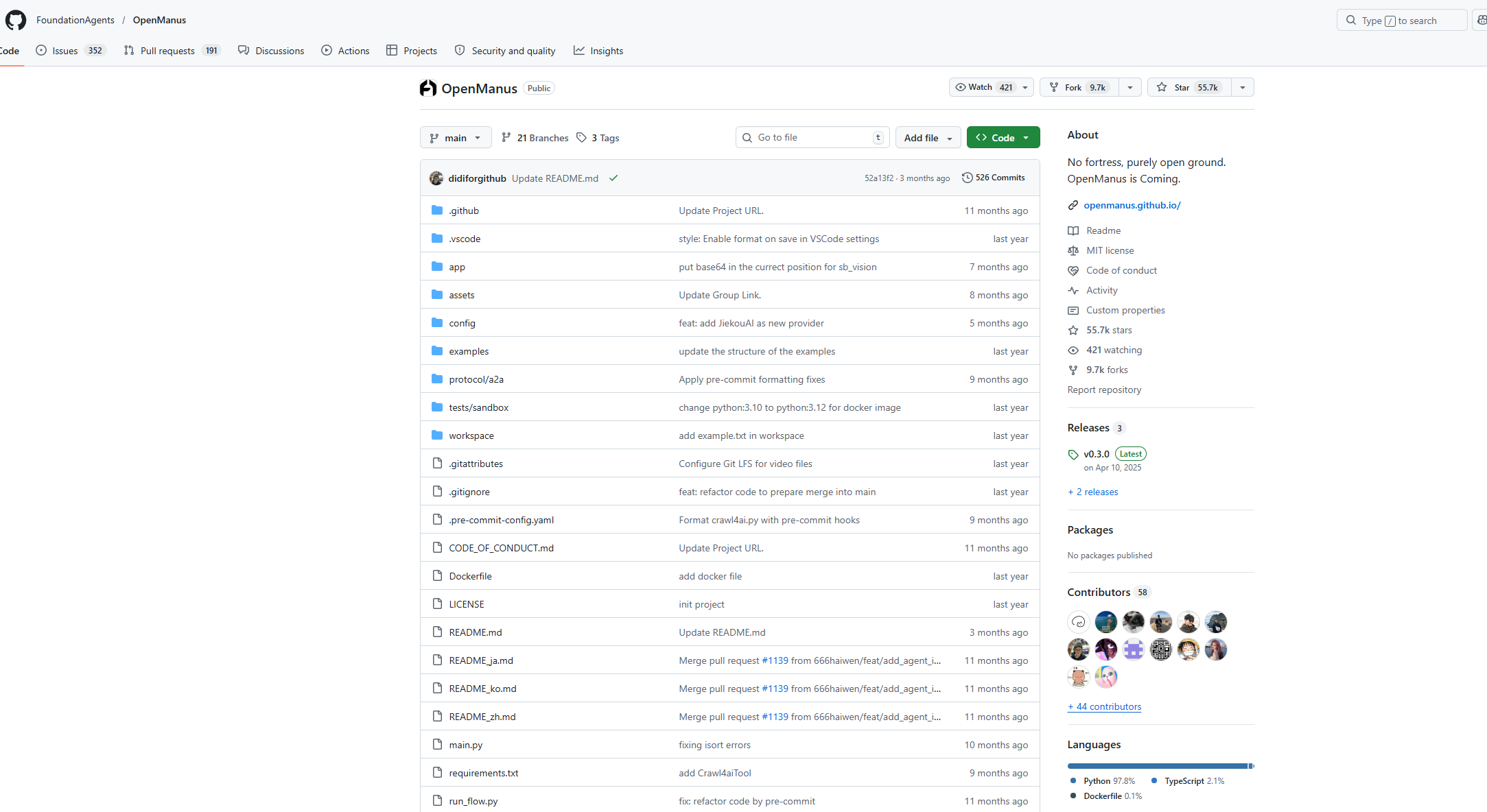
Task: Focus the Go to file input
Action: point(812,137)
